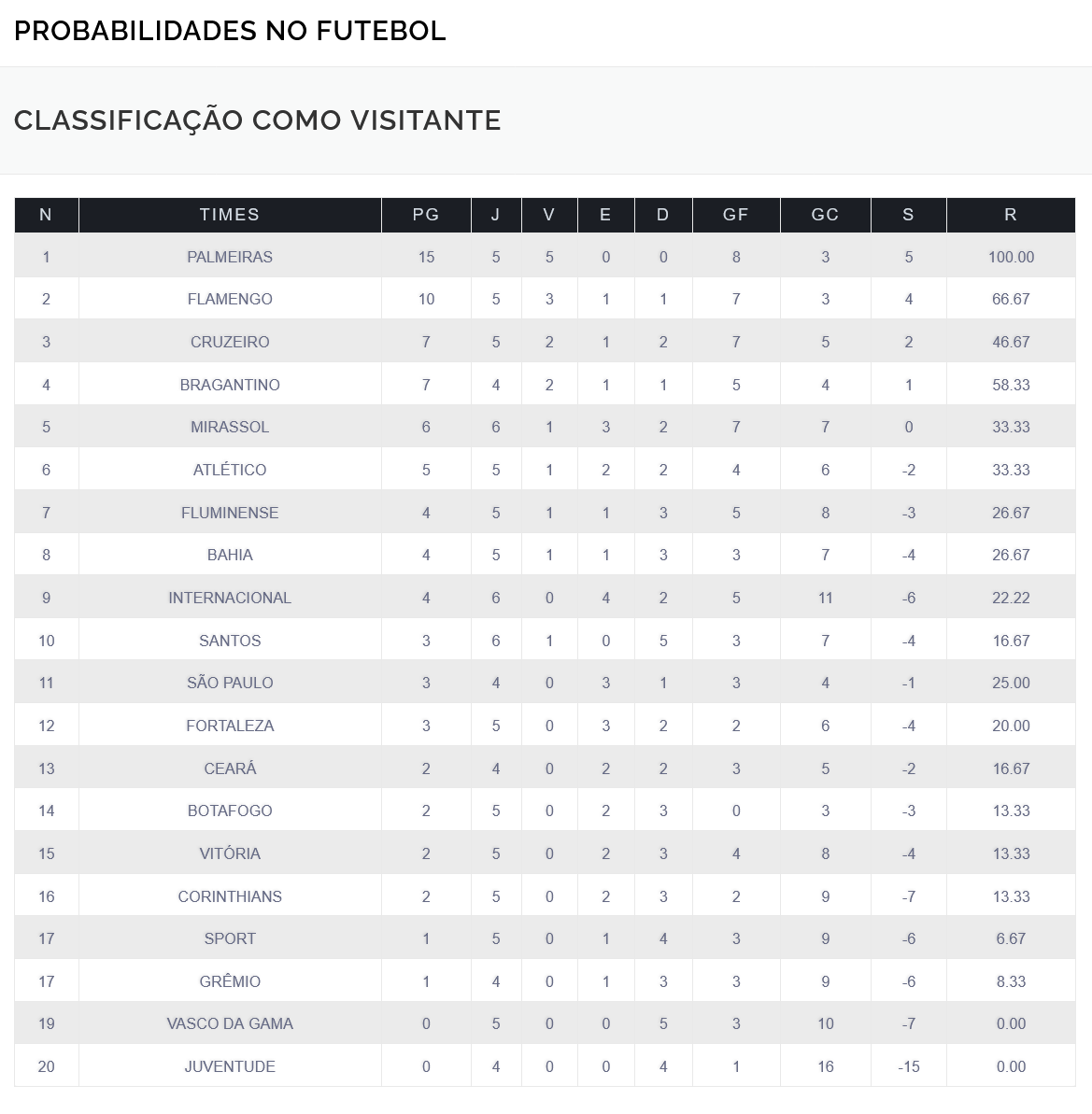Image resolution: width=1092 pixels, height=1114 pixels.
Task: Select INTERNACIONAL in the table
Action: pyautogui.click(x=230, y=598)
